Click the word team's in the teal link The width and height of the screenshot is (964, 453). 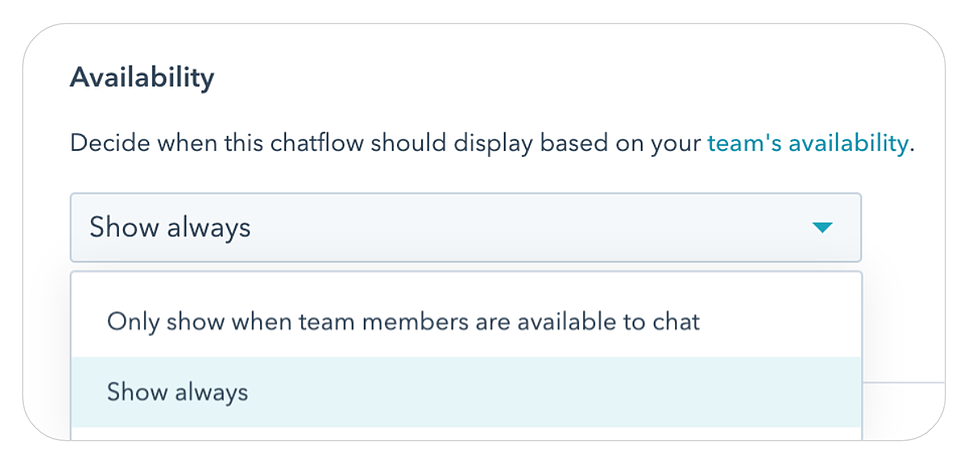[x=745, y=143]
